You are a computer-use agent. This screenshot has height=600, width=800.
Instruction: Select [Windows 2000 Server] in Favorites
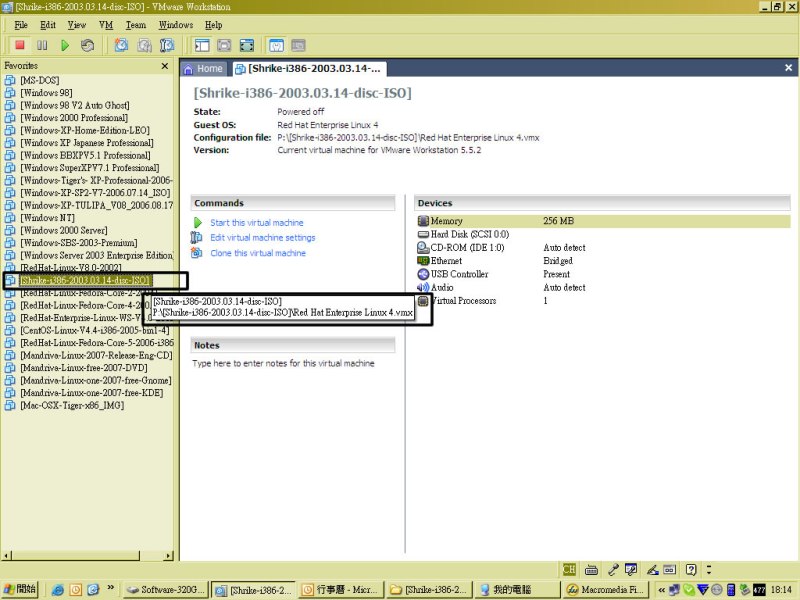coord(64,230)
